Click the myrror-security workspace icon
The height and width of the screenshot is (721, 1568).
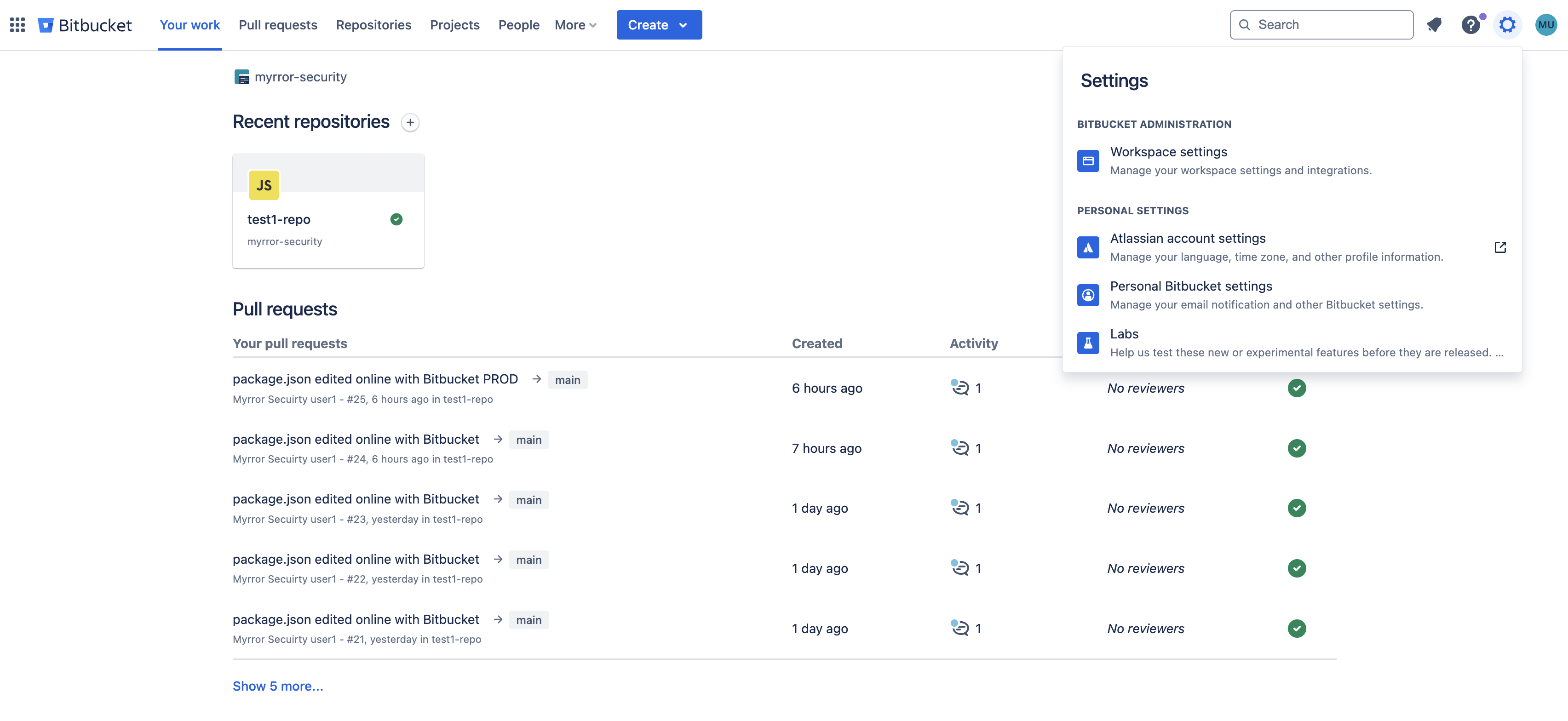click(241, 77)
